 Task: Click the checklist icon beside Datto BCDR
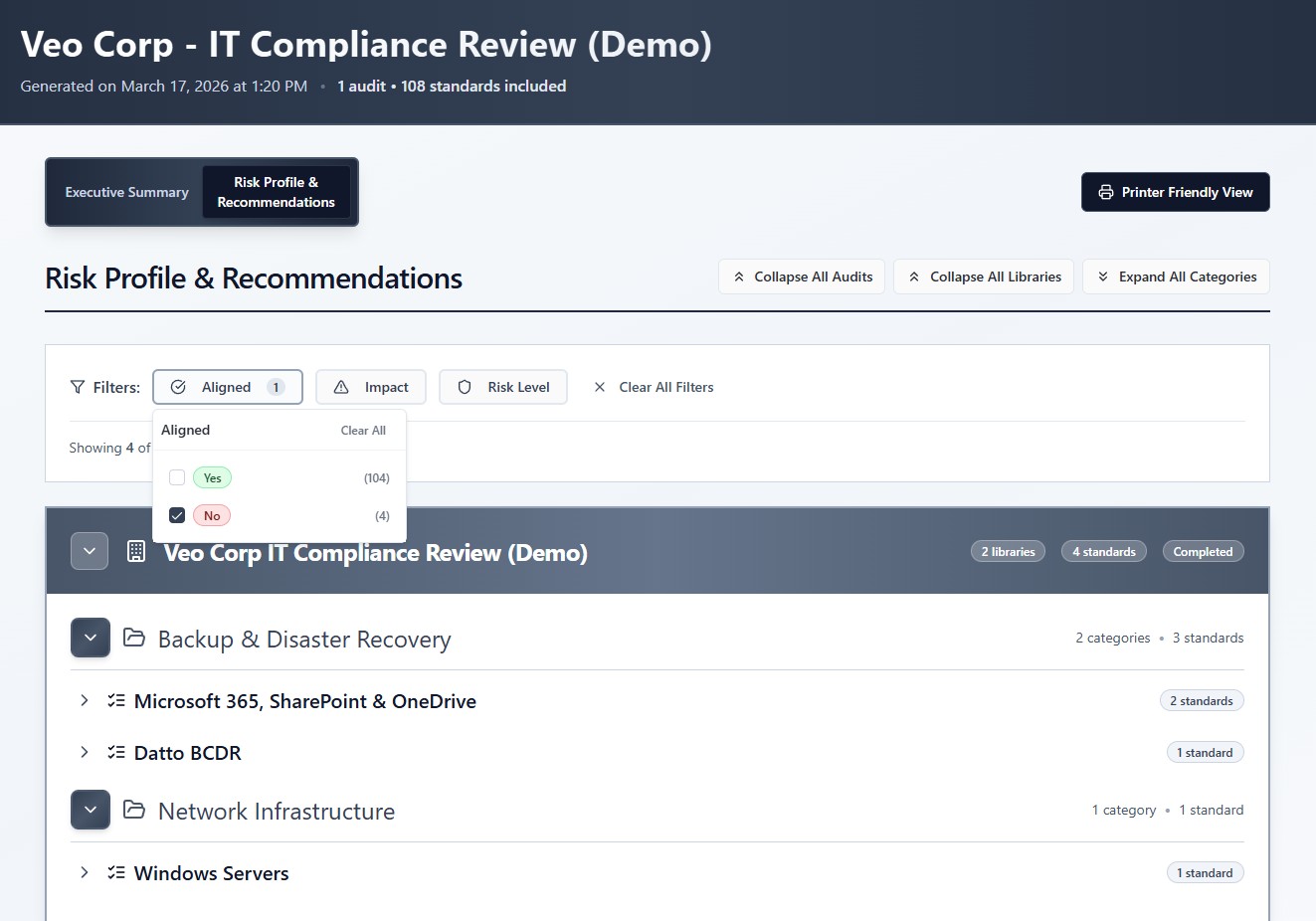tap(116, 752)
